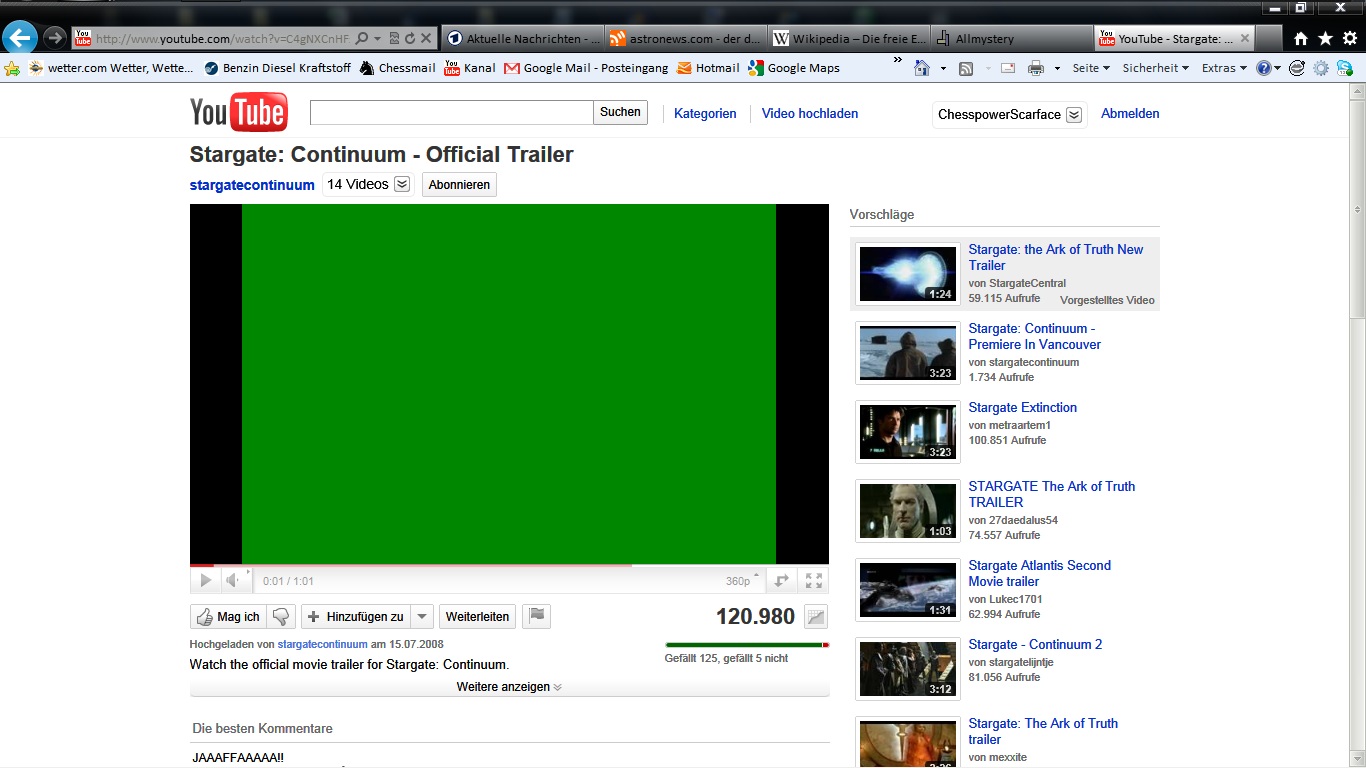Screen dimensions: 1366x768
Task: Open the Chessmail bookmark
Action: coord(398,68)
